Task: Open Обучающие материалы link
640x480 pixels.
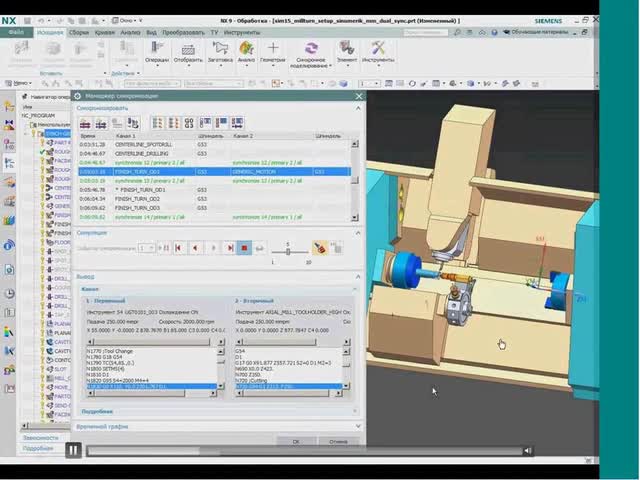Action: click(536, 32)
